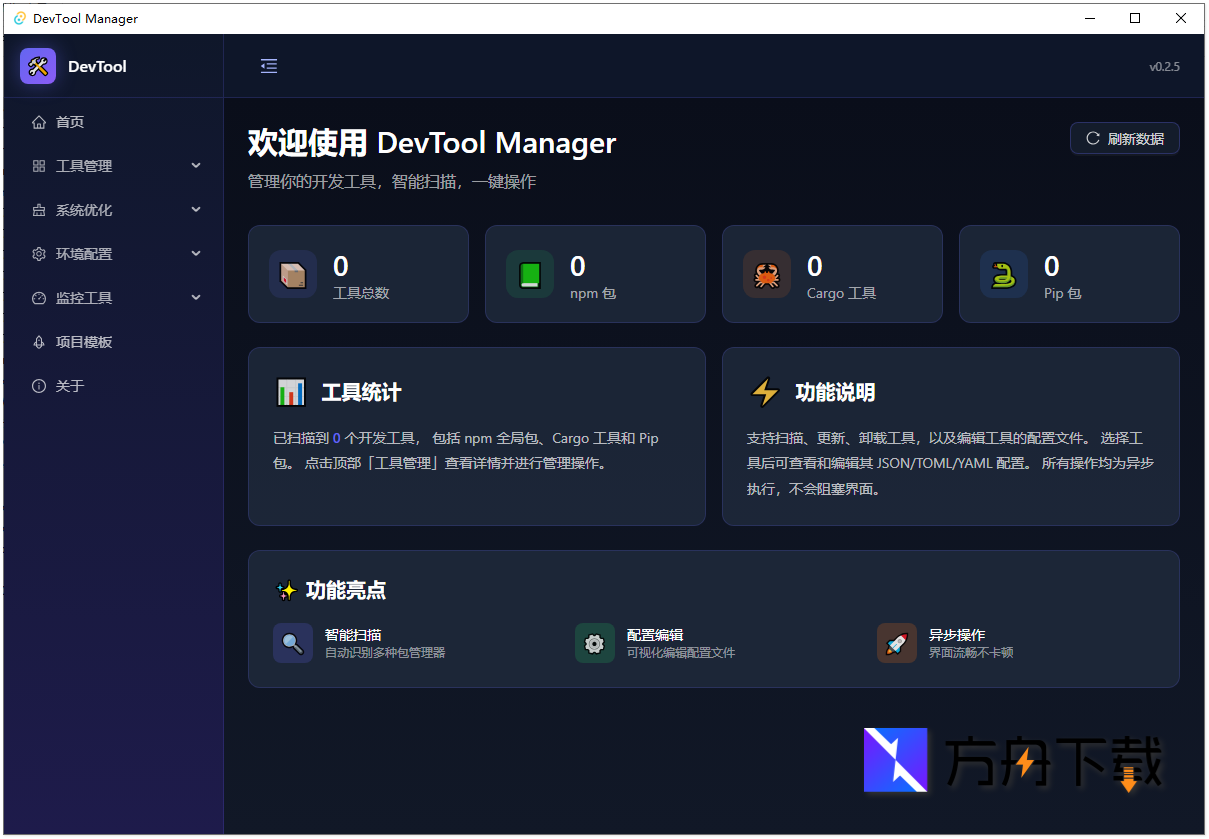Image resolution: width=1209 pixels, height=839 pixels.
Task: Click the 配置编辑 gear icon
Action: click(x=595, y=643)
